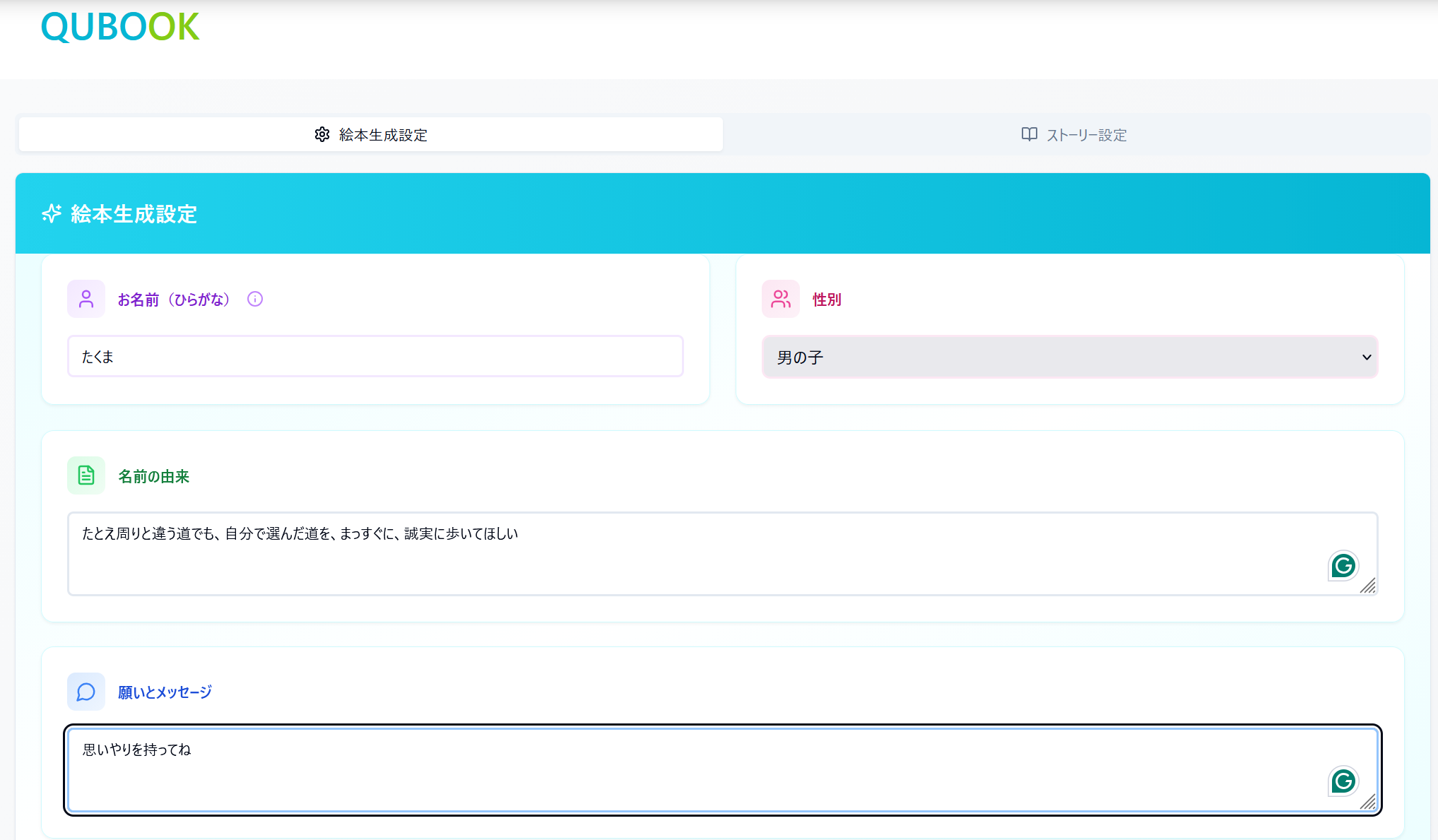Click the dropdown chevron arrow in 性別 field

coord(1367,357)
